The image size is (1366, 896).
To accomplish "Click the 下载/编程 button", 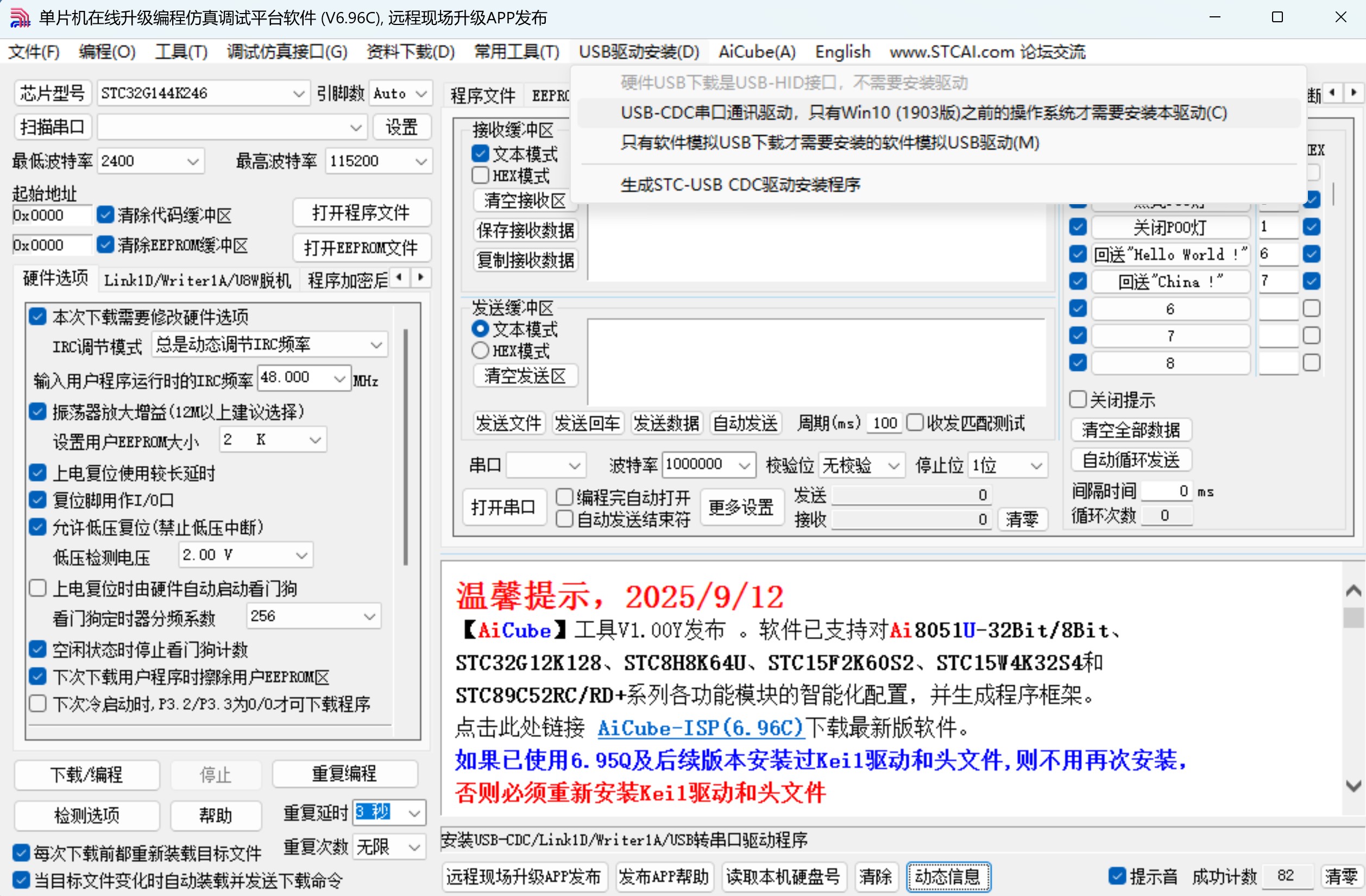I will click(87, 774).
